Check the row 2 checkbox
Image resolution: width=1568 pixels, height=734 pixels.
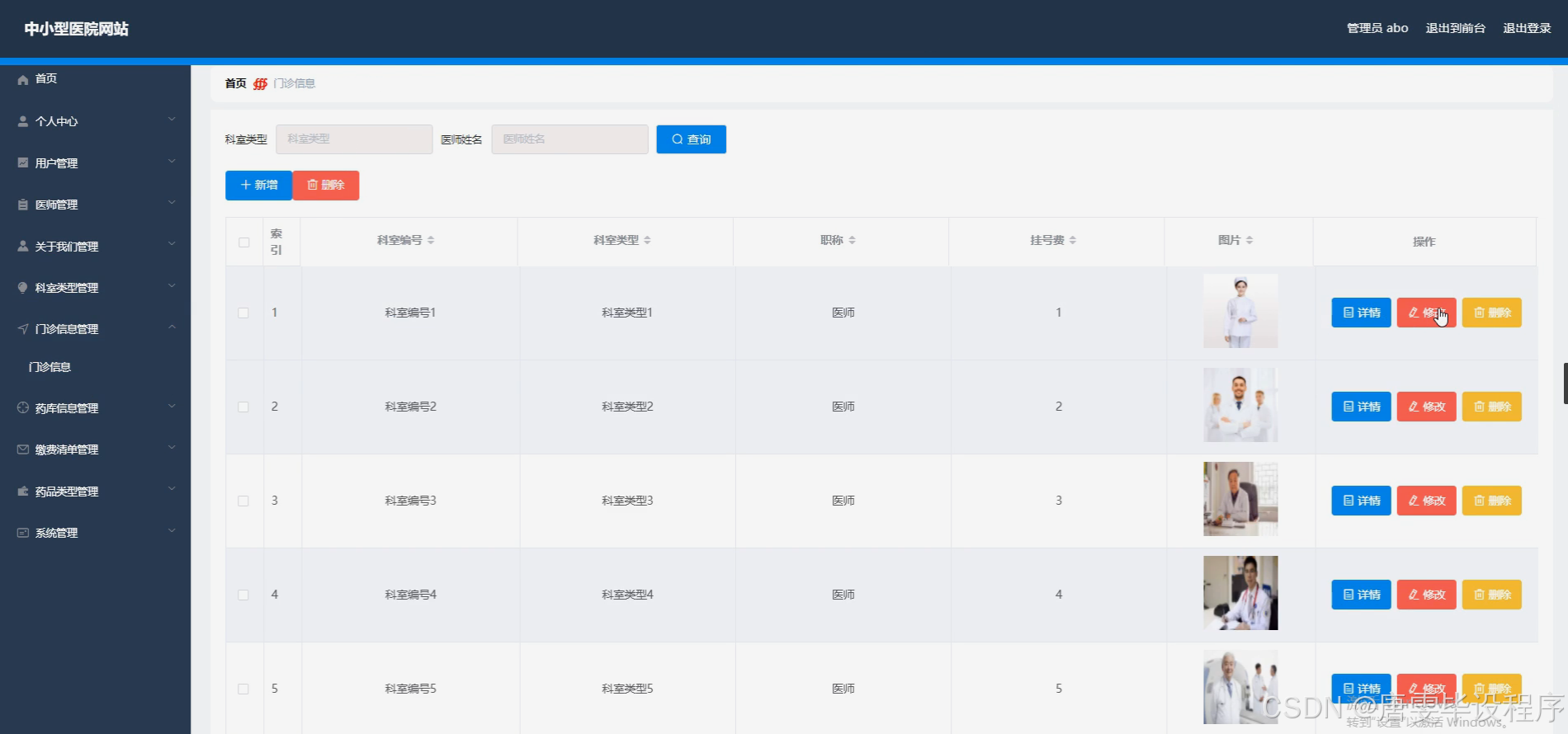click(x=243, y=407)
